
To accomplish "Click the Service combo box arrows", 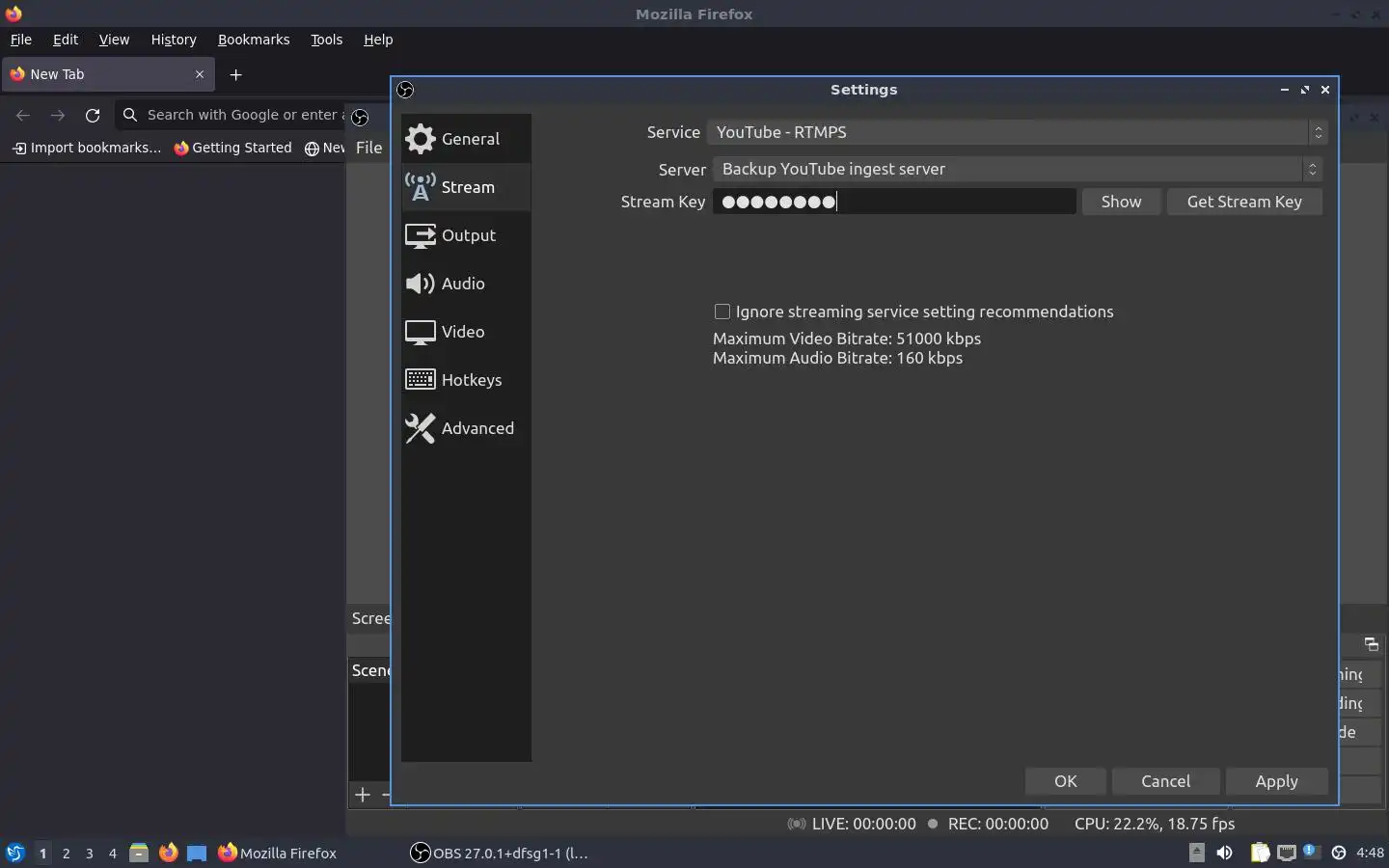I will pos(1318,132).
